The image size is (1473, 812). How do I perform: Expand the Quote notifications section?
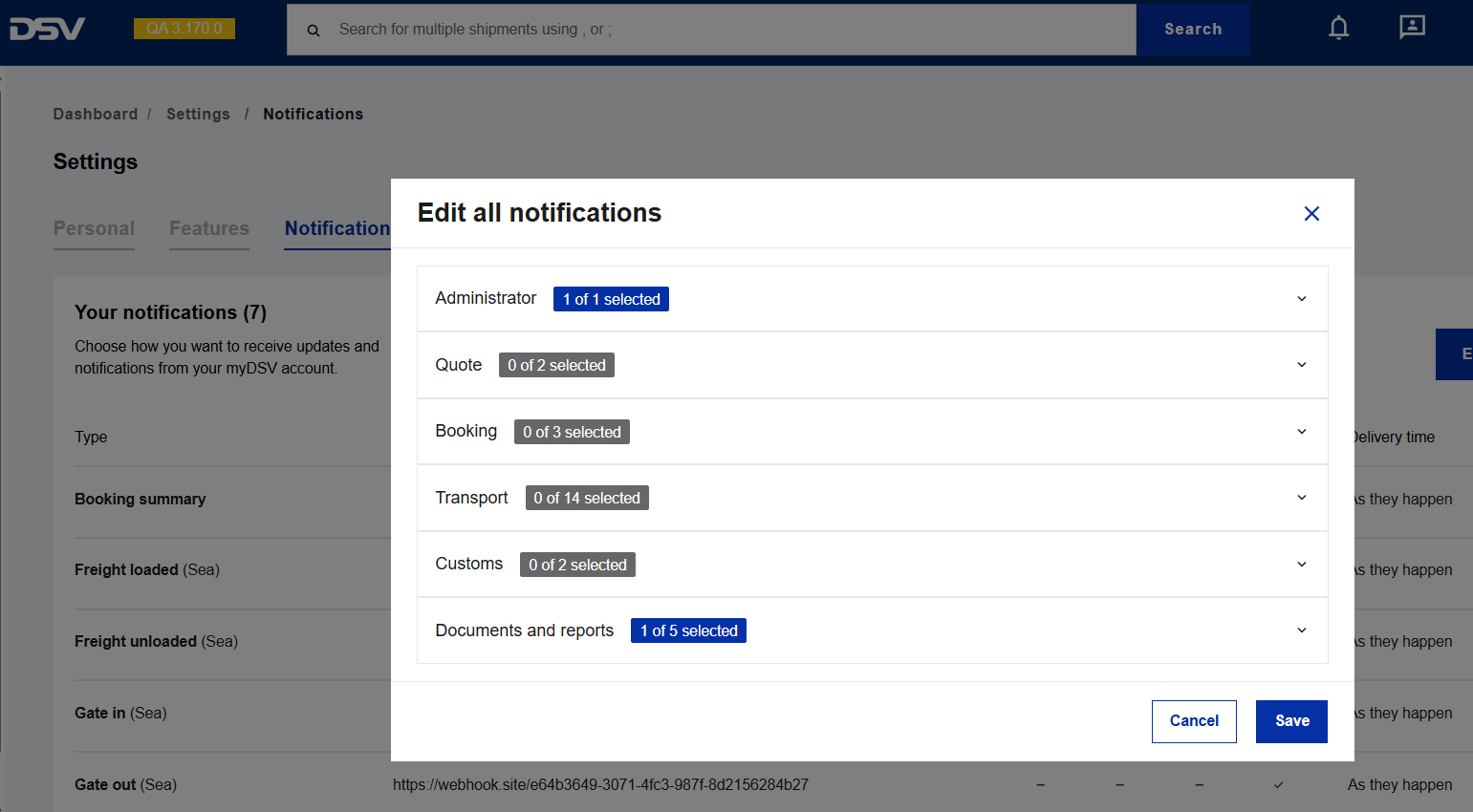coord(1301,365)
